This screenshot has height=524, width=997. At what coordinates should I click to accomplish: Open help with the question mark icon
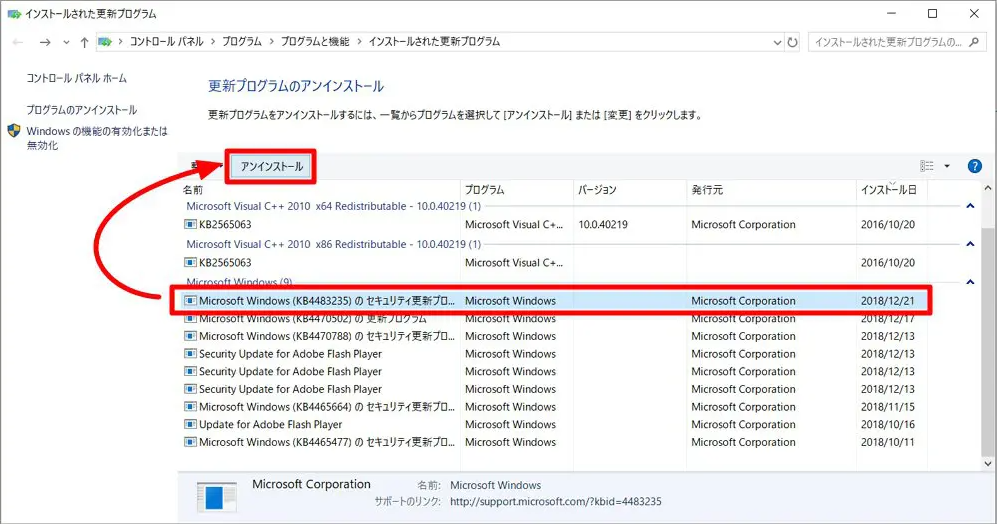[974, 166]
